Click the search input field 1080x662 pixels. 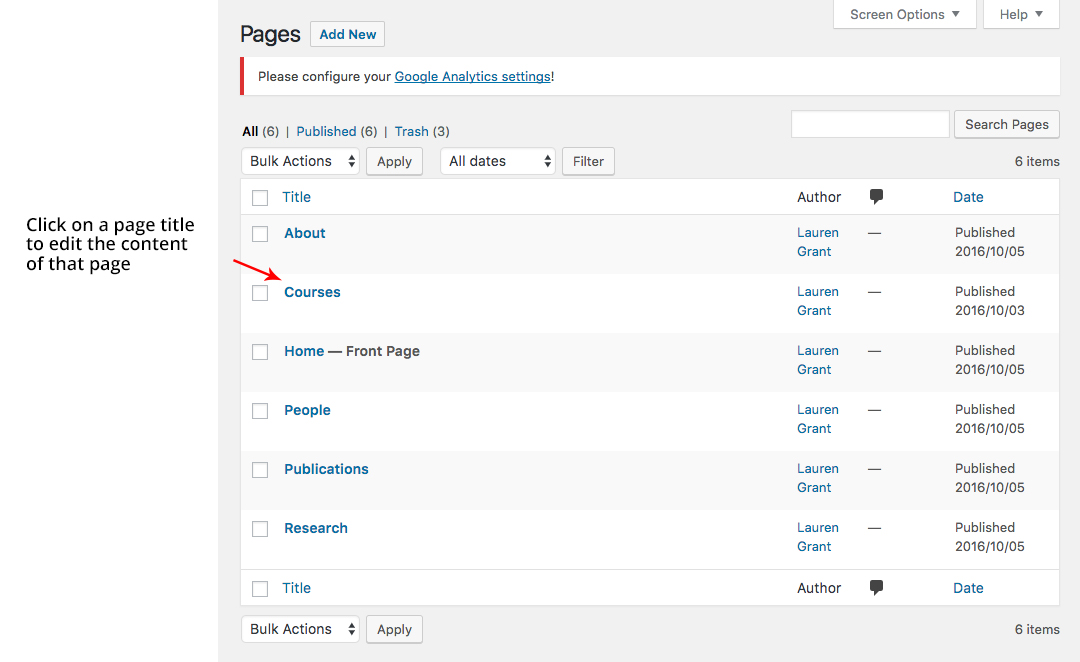click(x=869, y=124)
